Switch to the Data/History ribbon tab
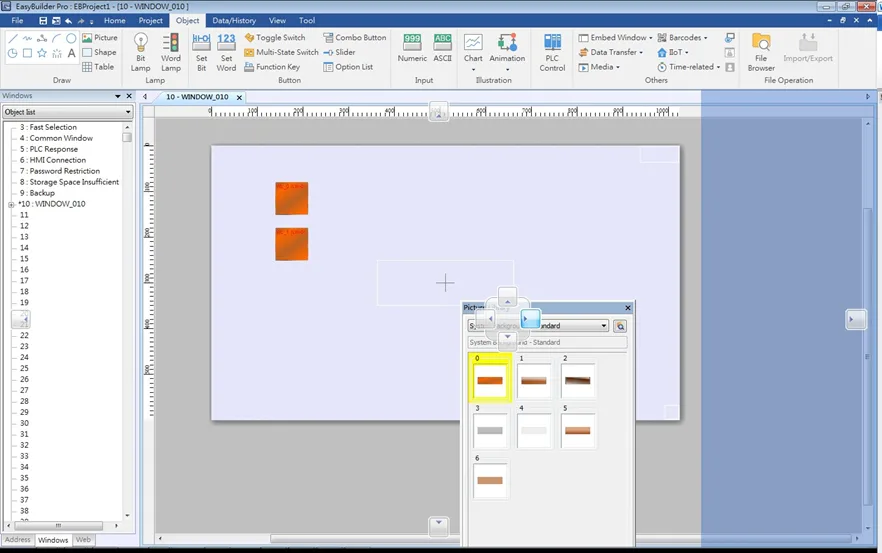 click(x=234, y=21)
